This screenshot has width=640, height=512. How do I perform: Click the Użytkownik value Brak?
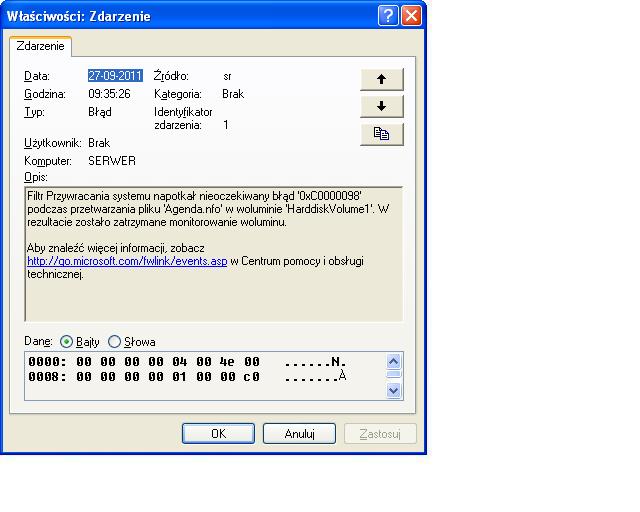pyautogui.click(x=99, y=143)
